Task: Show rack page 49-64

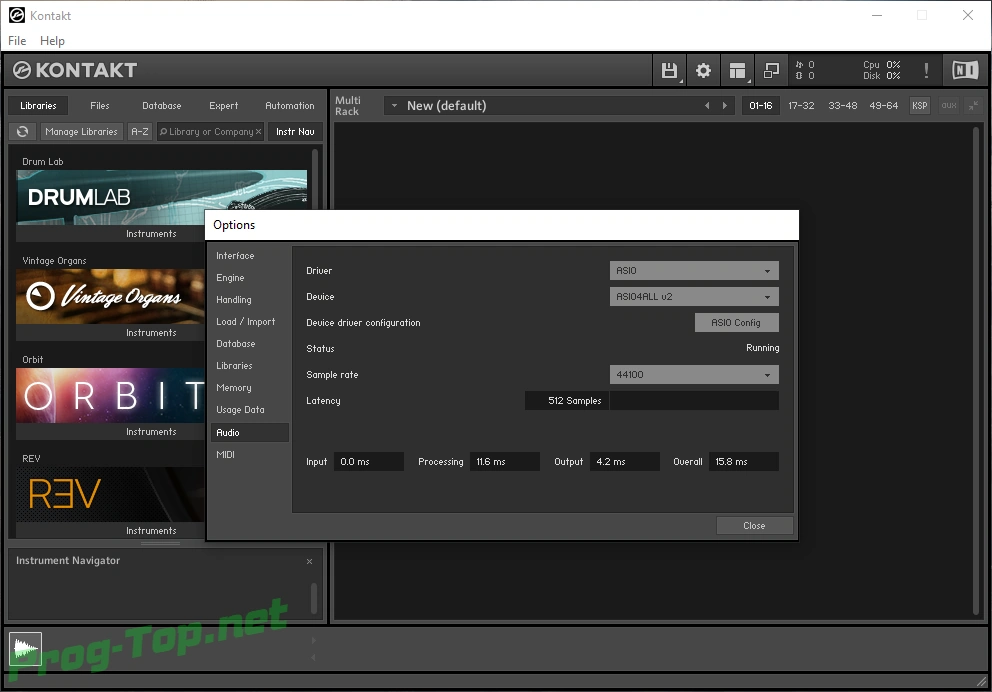Action: click(x=883, y=106)
